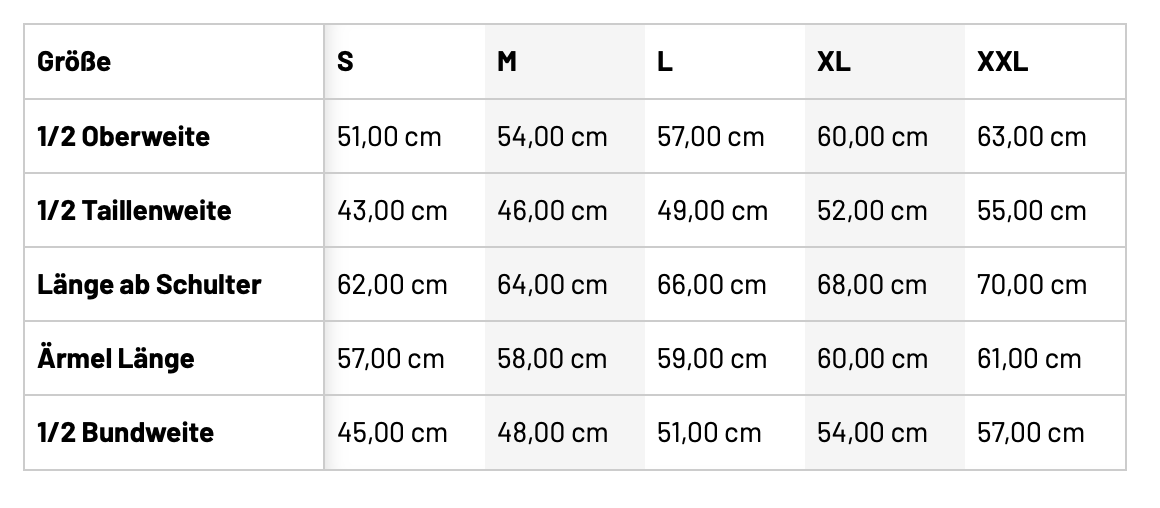The height and width of the screenshot is (508, 1160).
Task: Click the 46,00 cm Taillenweite value for M
Action: click(552, 210)
